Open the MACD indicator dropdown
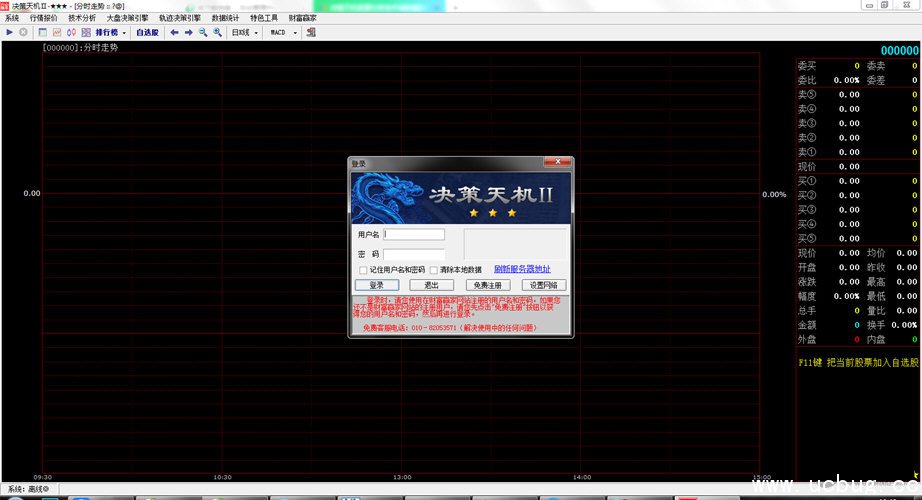Viewport: 922px width, 500px height. tap(283, 33)
